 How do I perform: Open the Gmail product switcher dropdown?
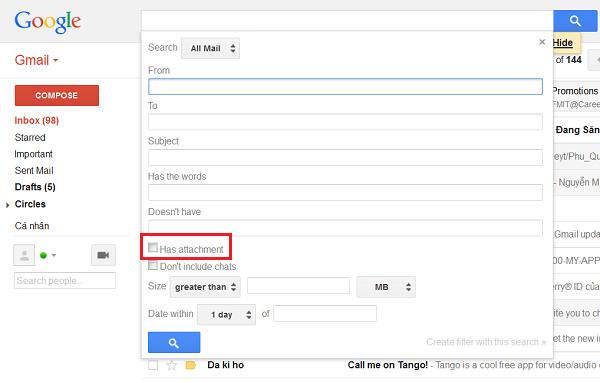[36, 60]
